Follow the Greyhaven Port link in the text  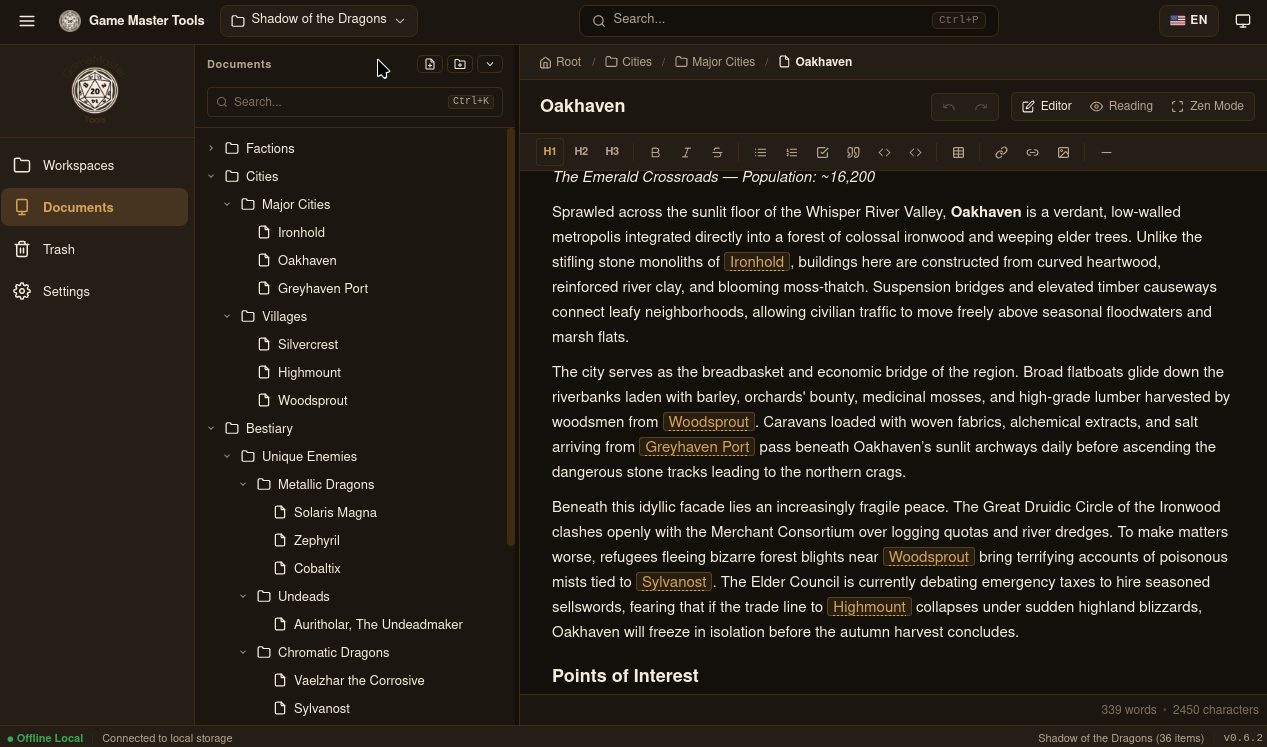pos(697,447)
